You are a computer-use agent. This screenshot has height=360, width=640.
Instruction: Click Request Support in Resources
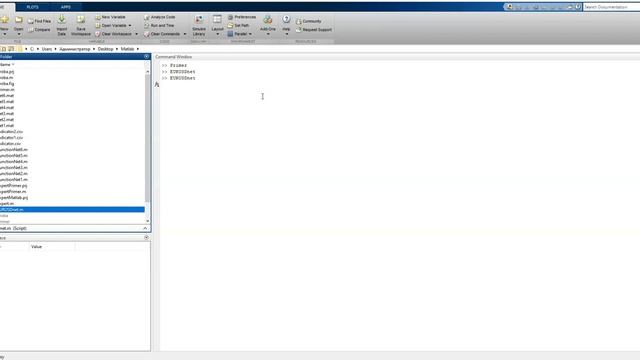coord(313,30)
